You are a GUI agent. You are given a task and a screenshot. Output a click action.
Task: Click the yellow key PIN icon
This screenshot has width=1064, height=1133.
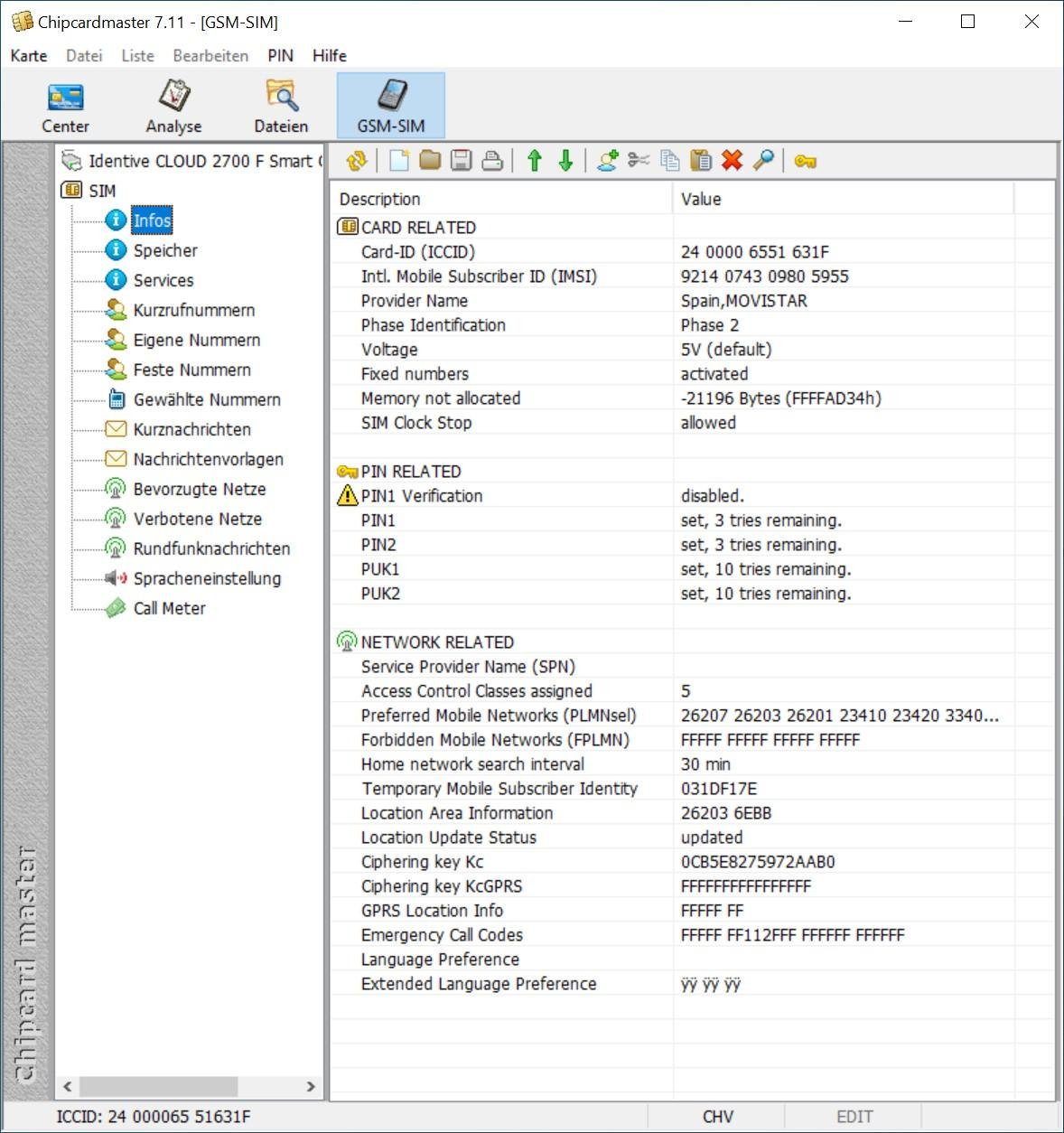(805, 161)
